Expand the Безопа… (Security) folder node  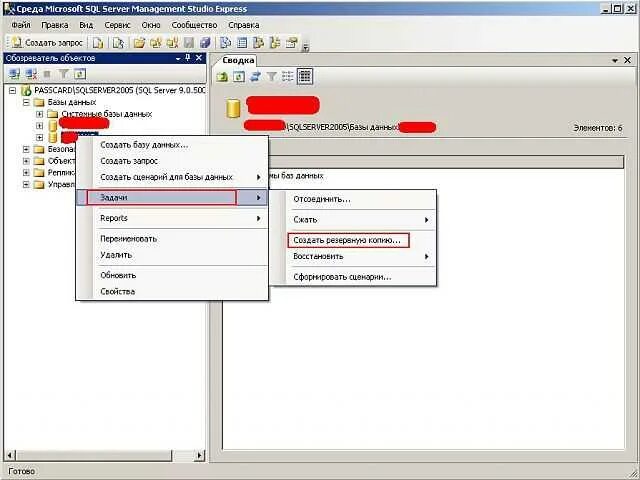(26, 149)
